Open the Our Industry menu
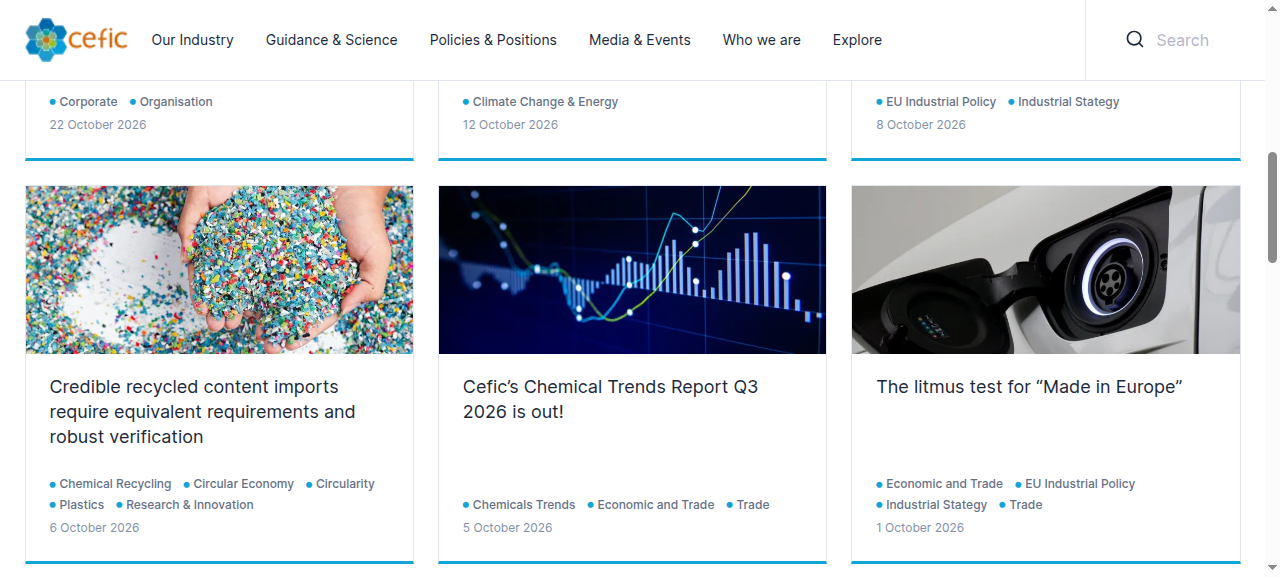This screenshot has width=1280, height=577. click(192, 40)
